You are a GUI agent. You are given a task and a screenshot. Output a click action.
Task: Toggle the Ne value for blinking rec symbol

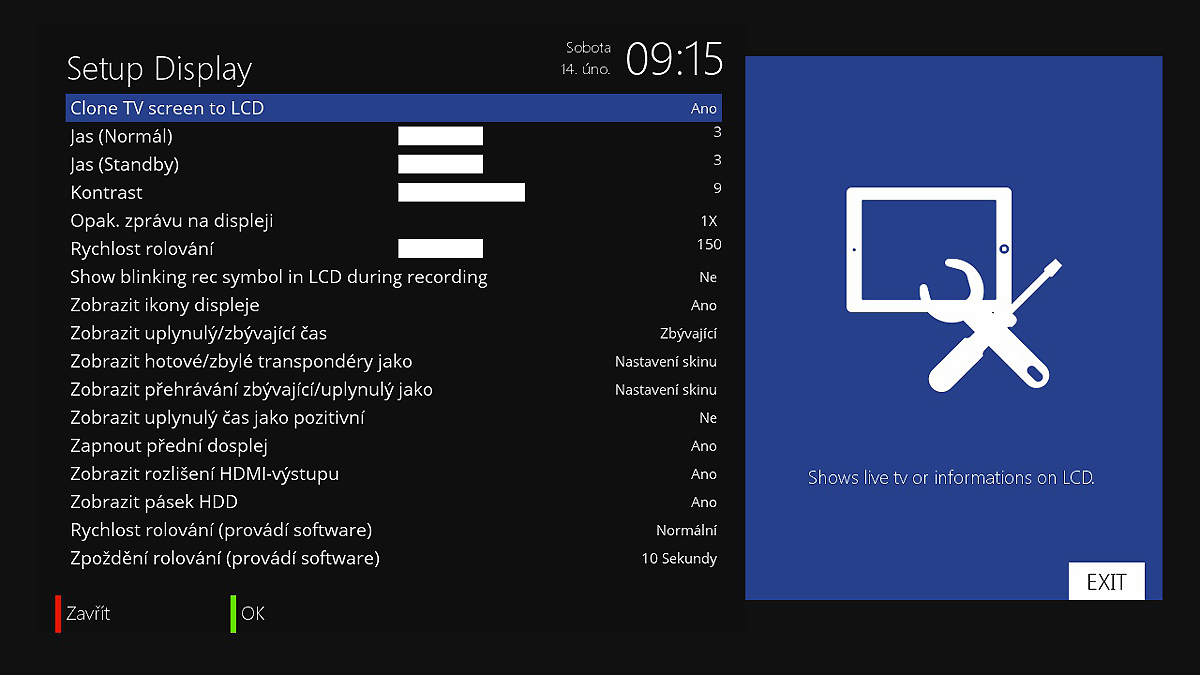tap(708, 277)
